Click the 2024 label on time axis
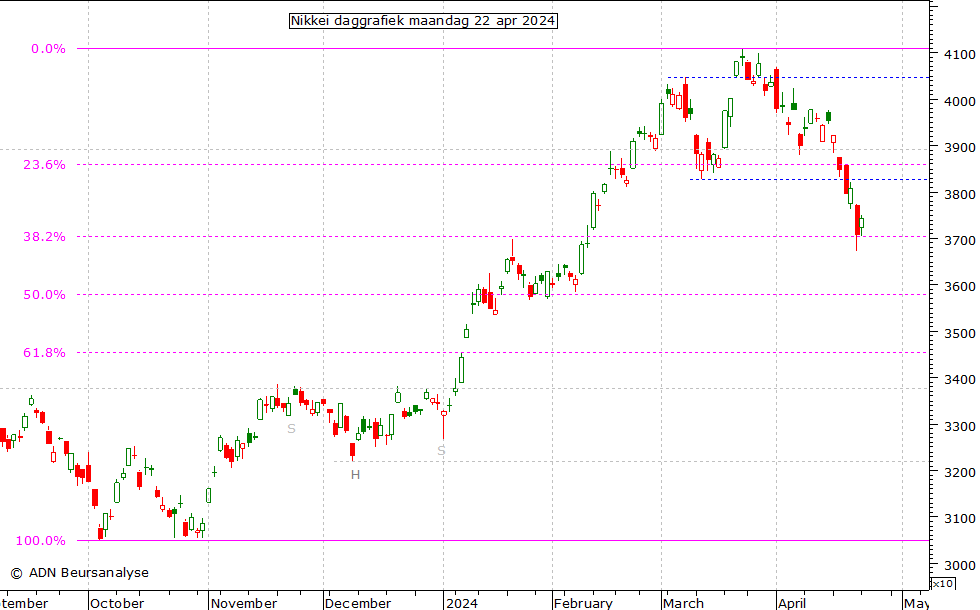Screen dimensions: 980x610 [462, 603]
